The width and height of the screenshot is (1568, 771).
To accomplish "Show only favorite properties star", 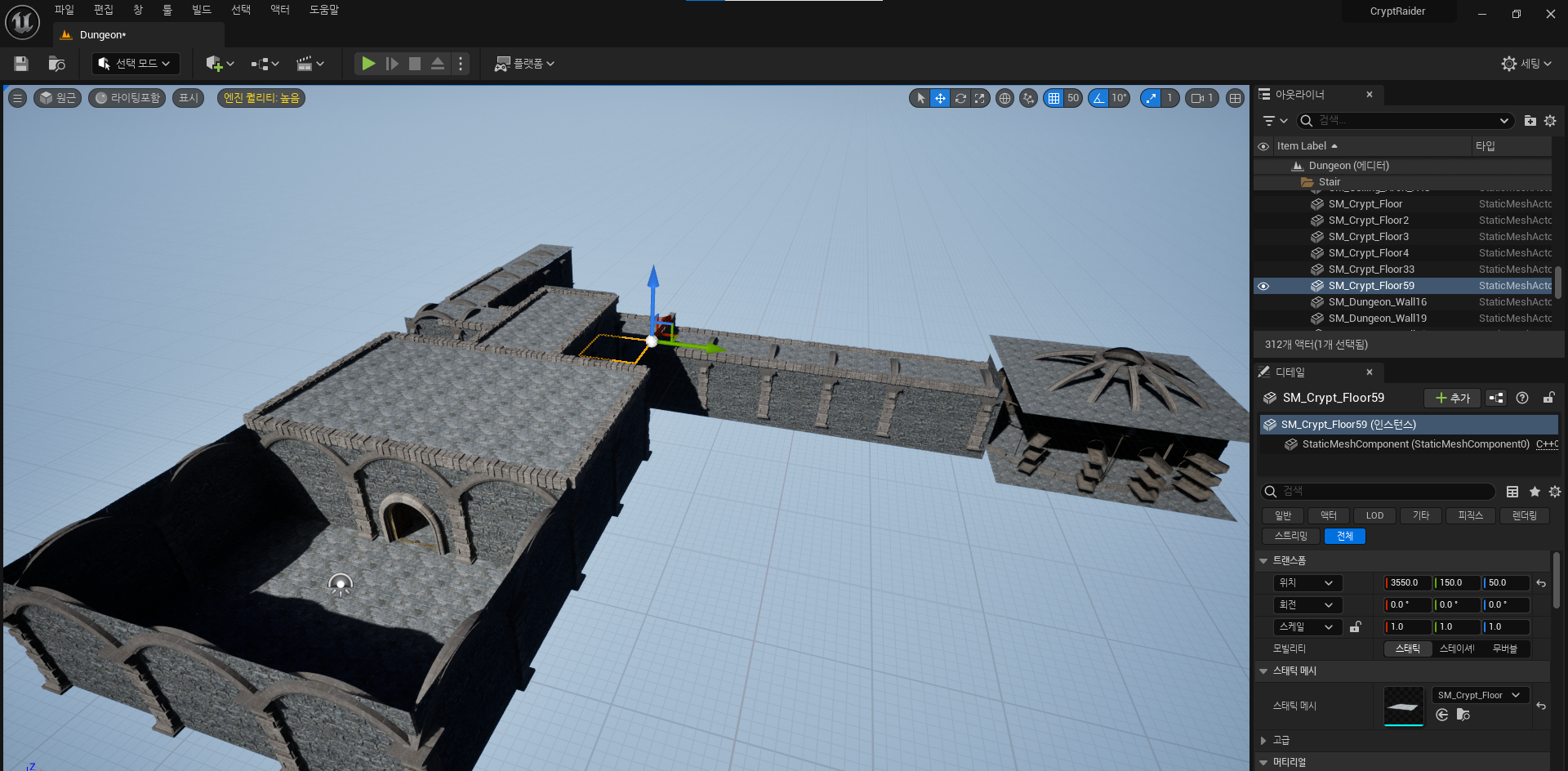I will (1535, 492).
